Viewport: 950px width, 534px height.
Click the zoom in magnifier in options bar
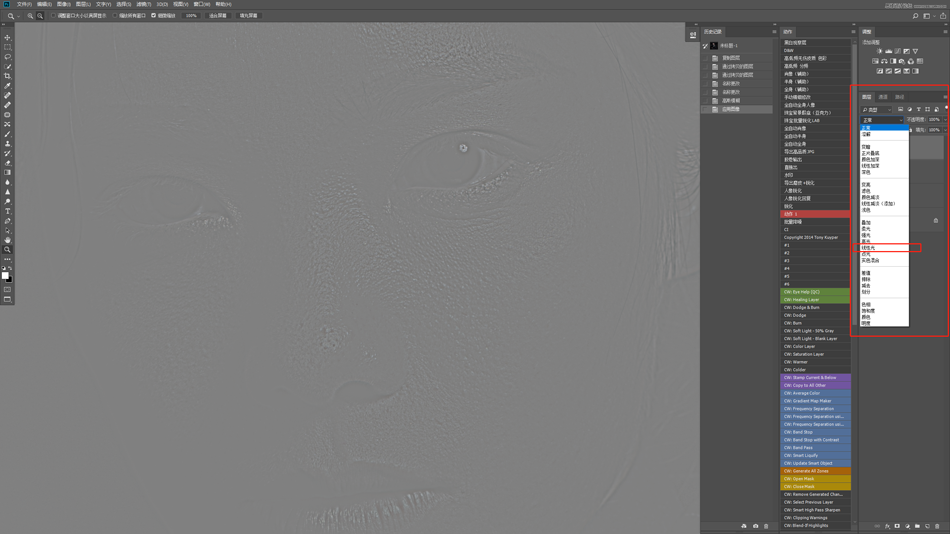tap(30, 16)
